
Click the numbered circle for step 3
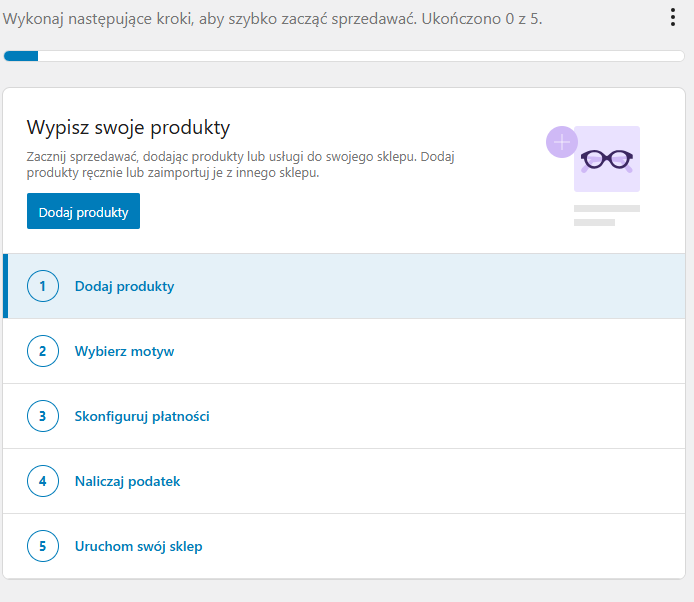point(43,416)
